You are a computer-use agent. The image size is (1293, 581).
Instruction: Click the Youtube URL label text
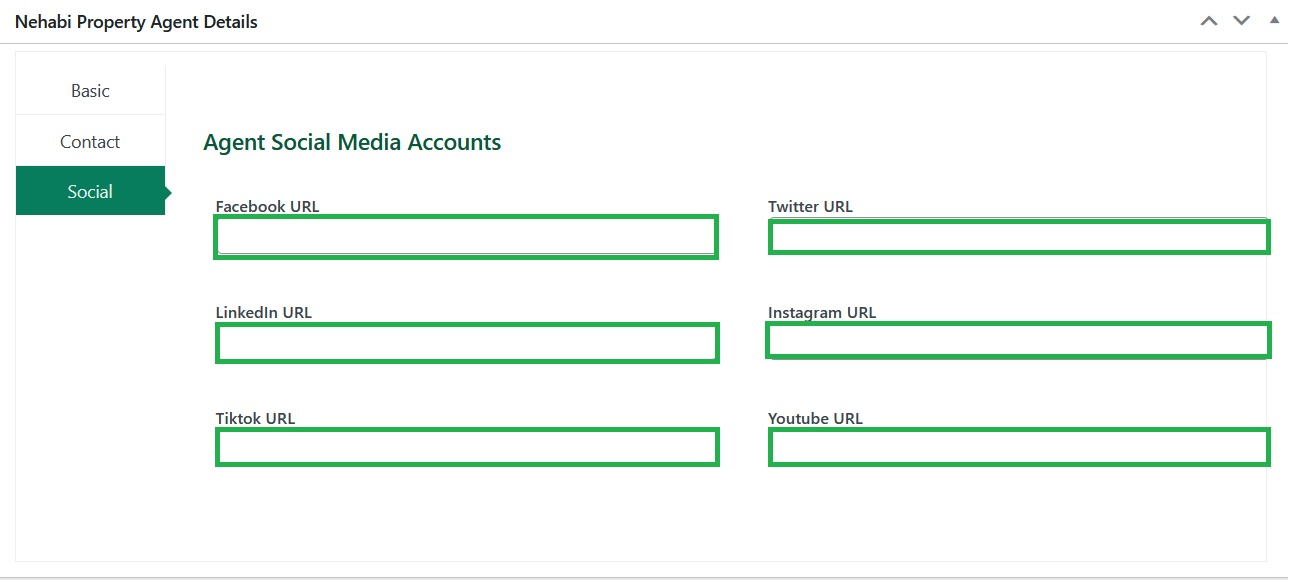pos(815,418)
